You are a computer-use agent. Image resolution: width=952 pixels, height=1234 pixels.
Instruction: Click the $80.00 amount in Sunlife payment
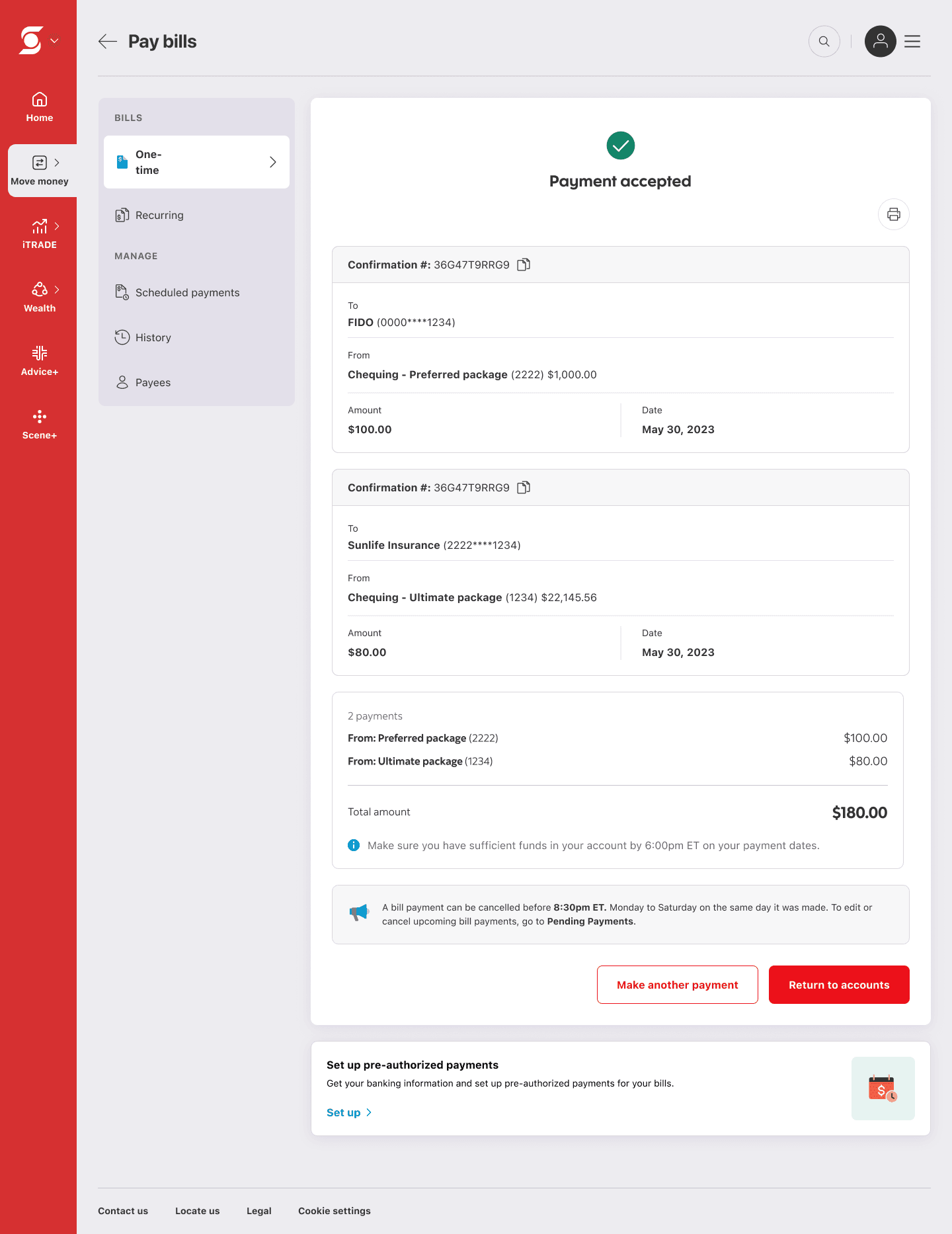[x=367, y=652]
